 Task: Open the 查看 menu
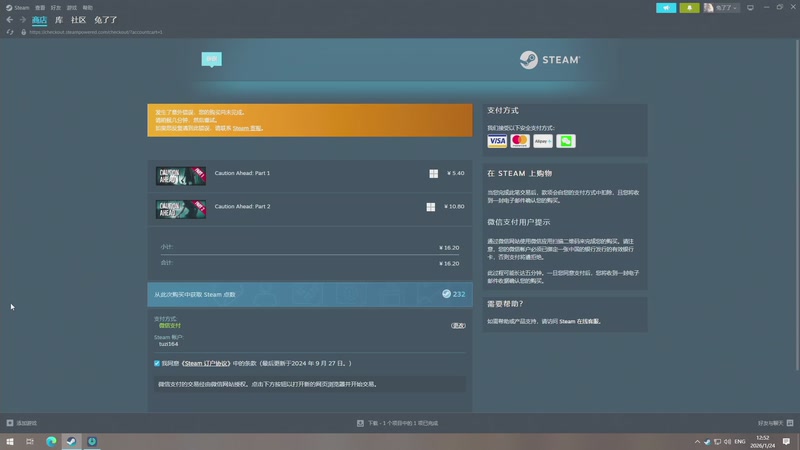[x=40, y=8]
